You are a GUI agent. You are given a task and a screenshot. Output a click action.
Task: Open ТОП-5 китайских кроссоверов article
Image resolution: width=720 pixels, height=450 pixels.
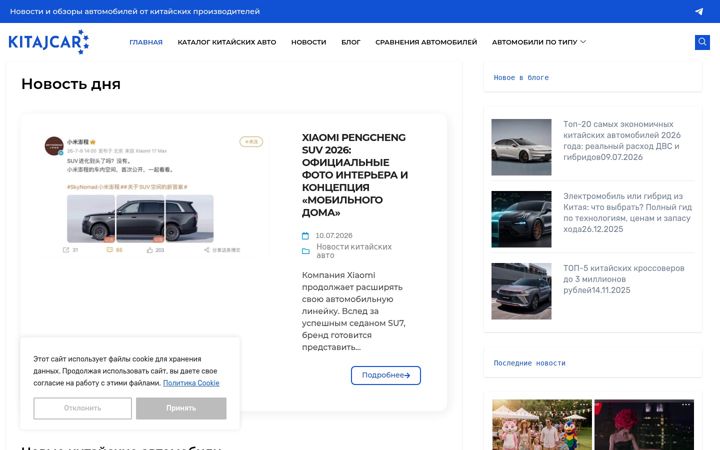pos(624,279)
